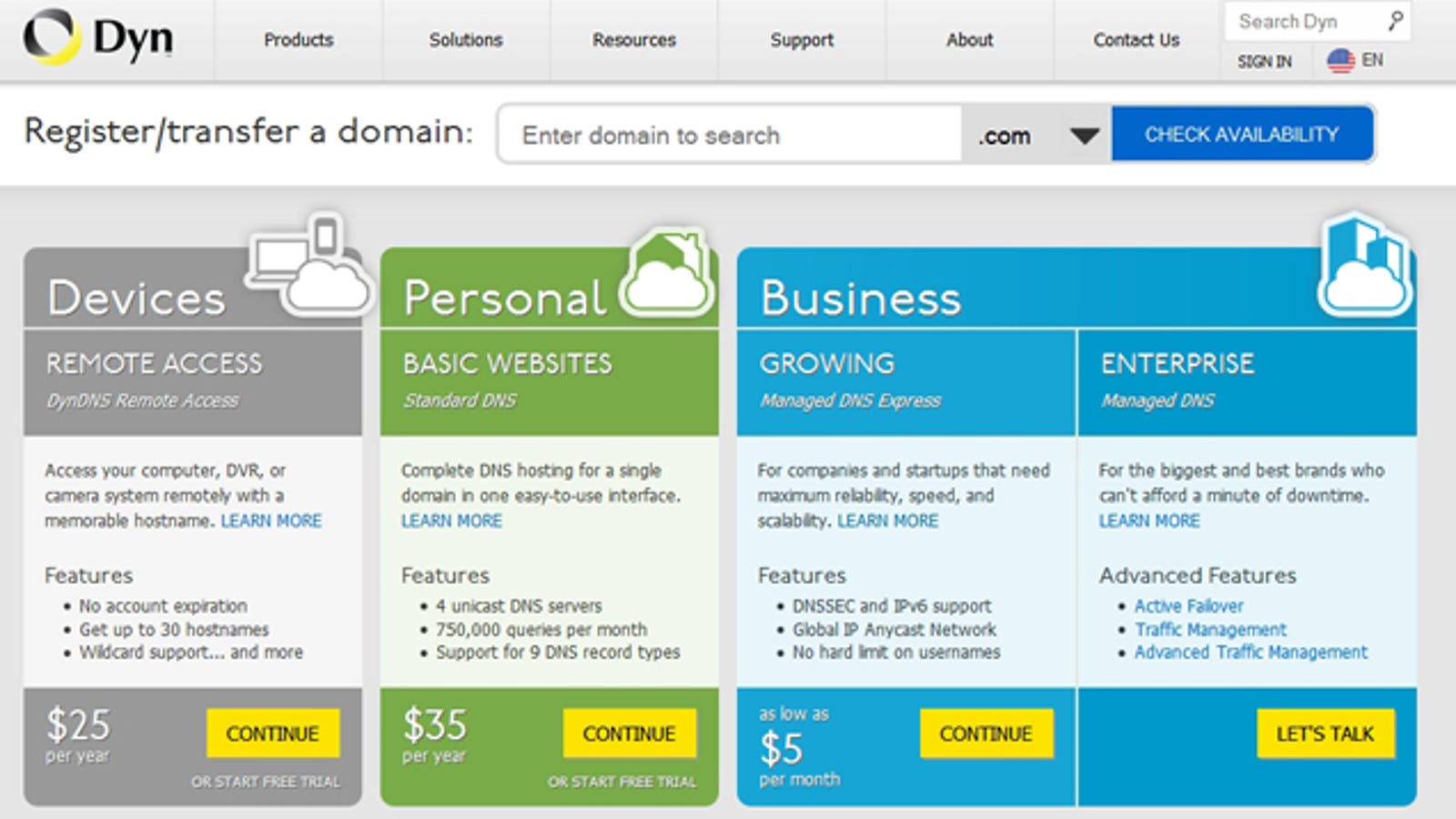Click 'DNSSEC and IPv6 support' text

tap(892, 606)
